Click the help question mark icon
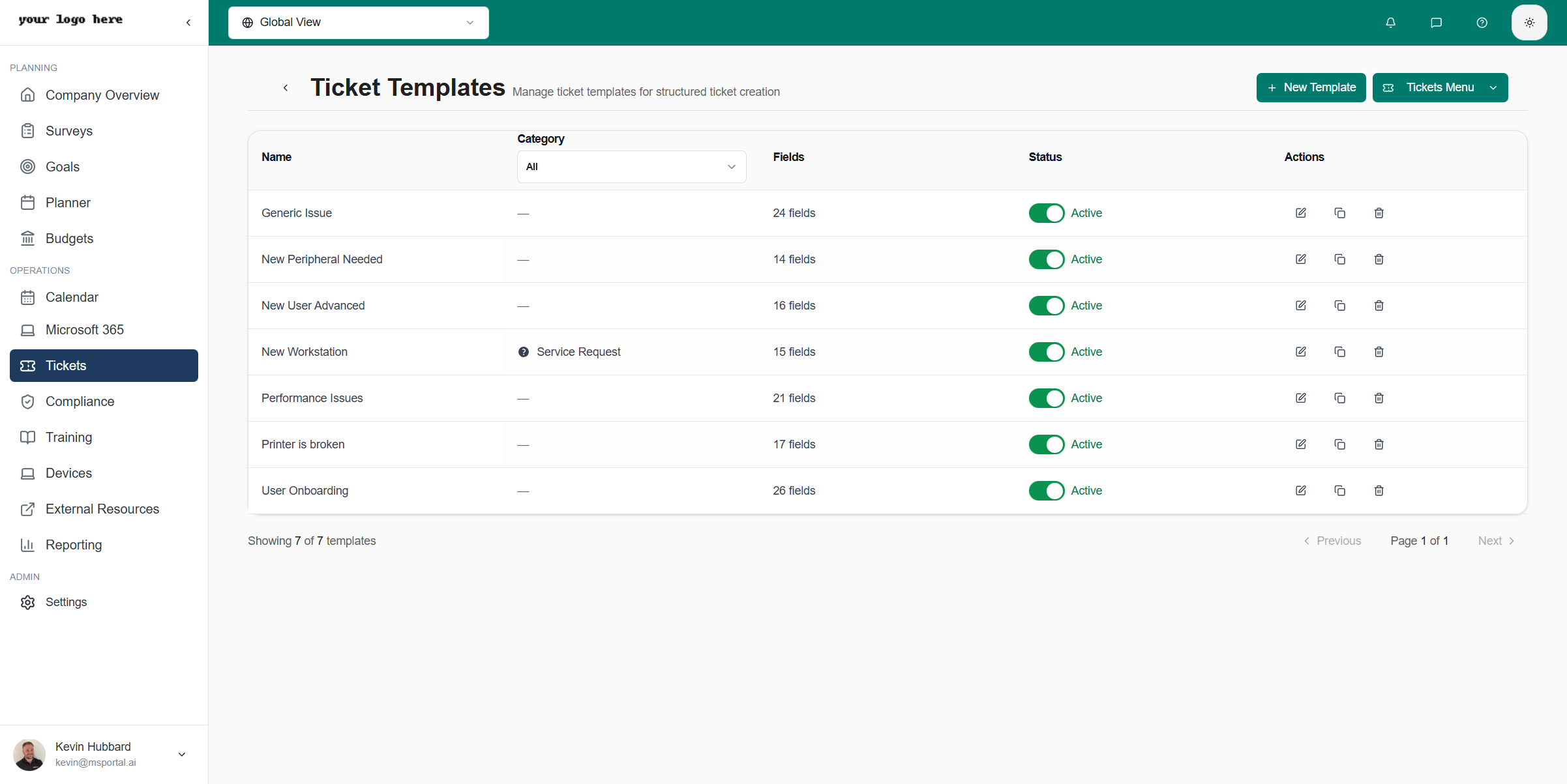The width and height of the screenshot is (1567, 784). point(1482,22)
